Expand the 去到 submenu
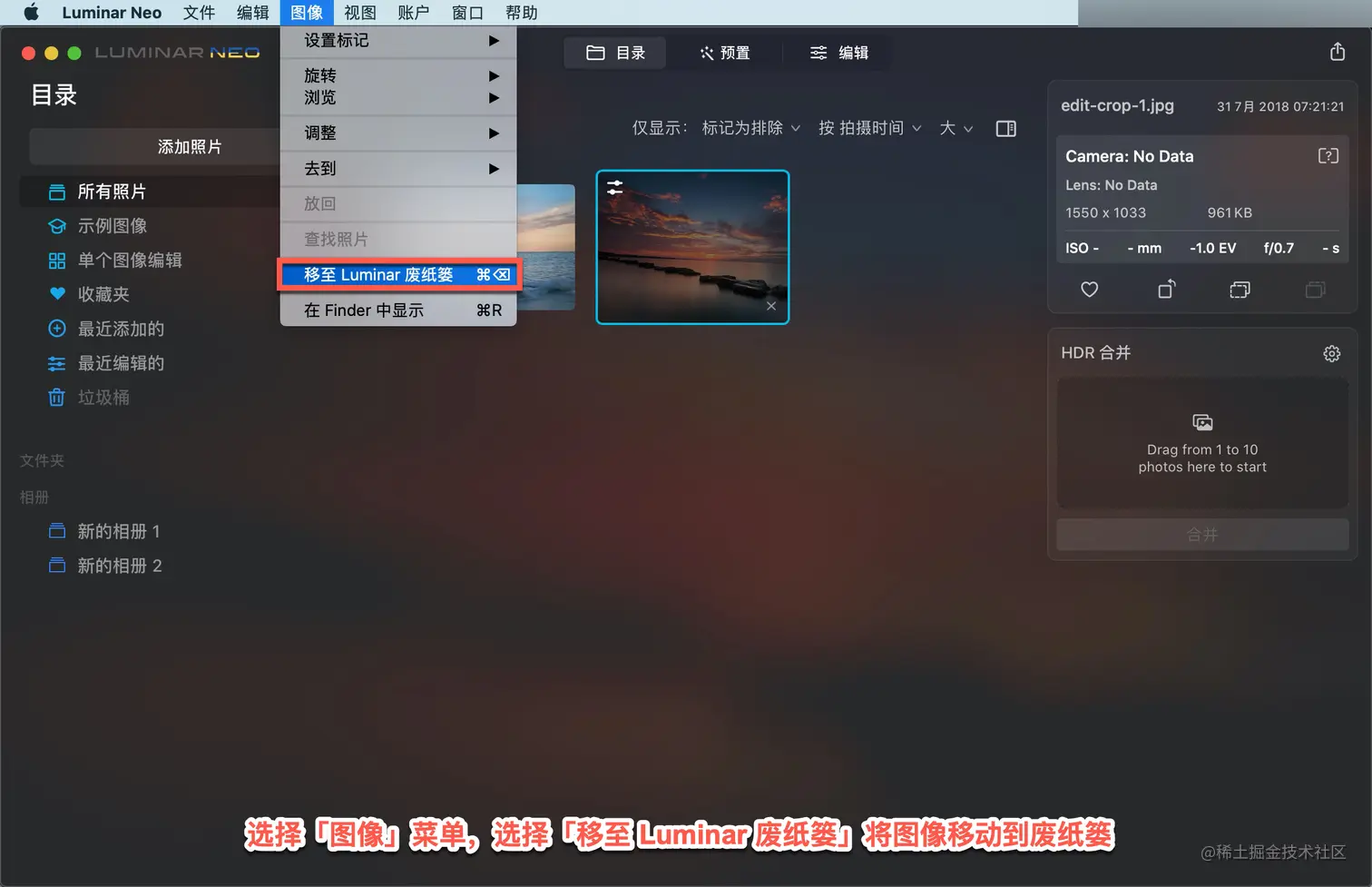The image size is (1372, 887). (x=398, y=168)
